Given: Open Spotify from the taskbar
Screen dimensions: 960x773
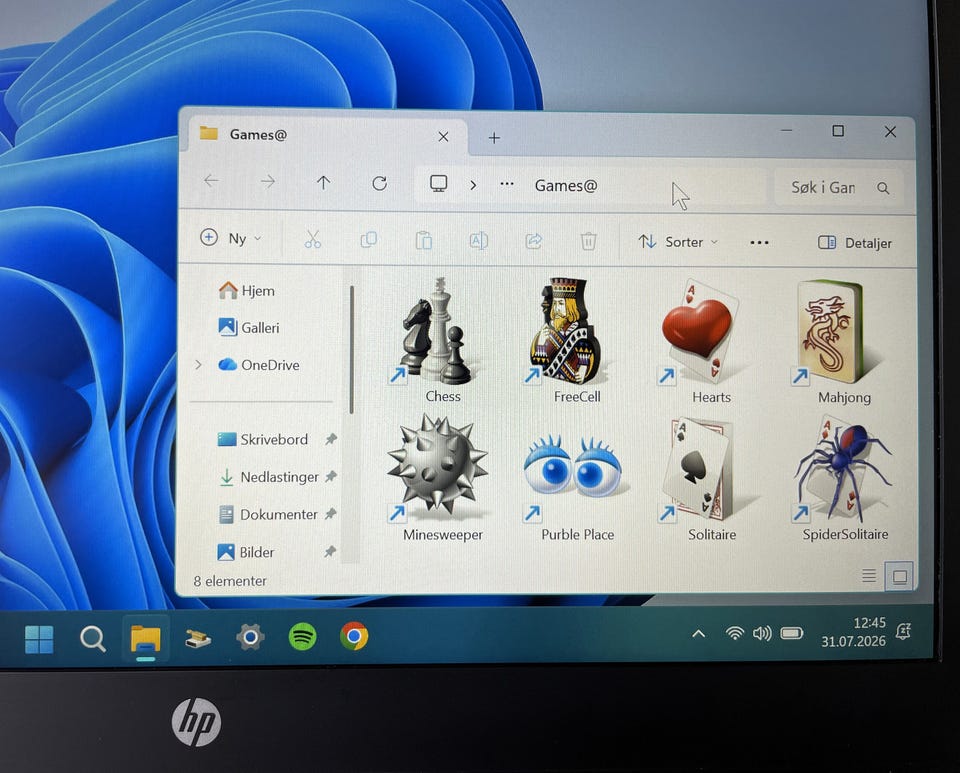Looking at the screenshot, I should coord(302,637).
